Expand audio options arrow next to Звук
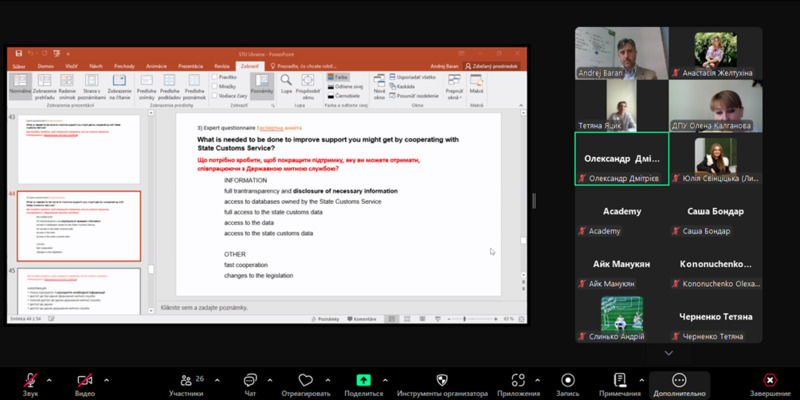The height and width of the screenshot is (400, 800). (x=49, y=380)
